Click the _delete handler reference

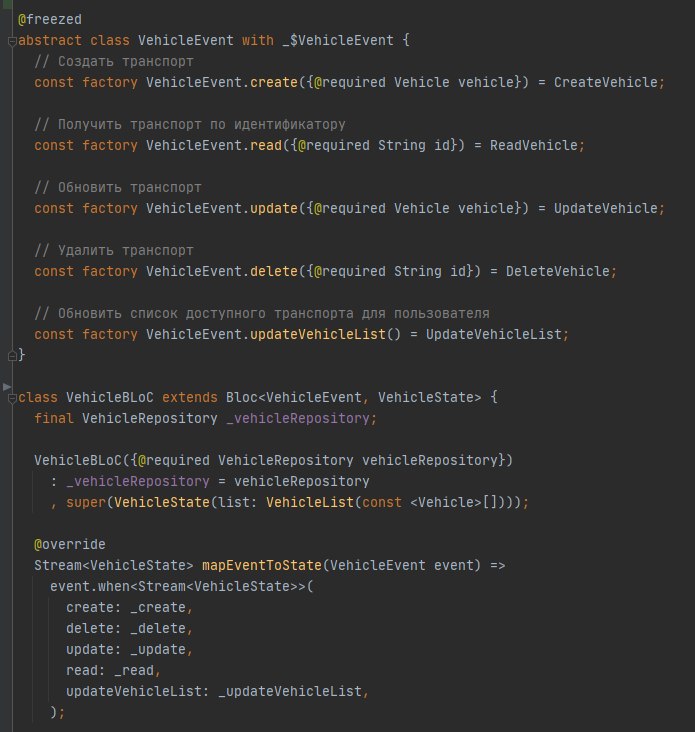point(158,629)
